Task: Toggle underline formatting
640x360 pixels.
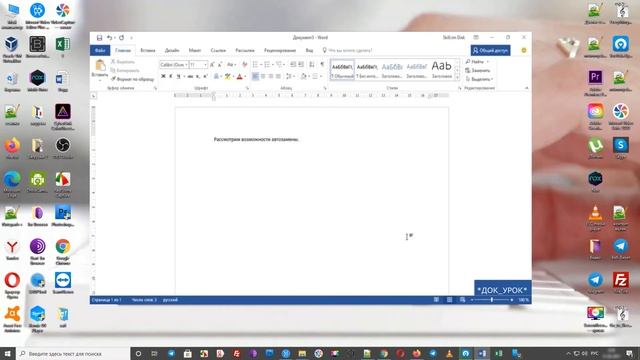Action: tap(178, 76)
